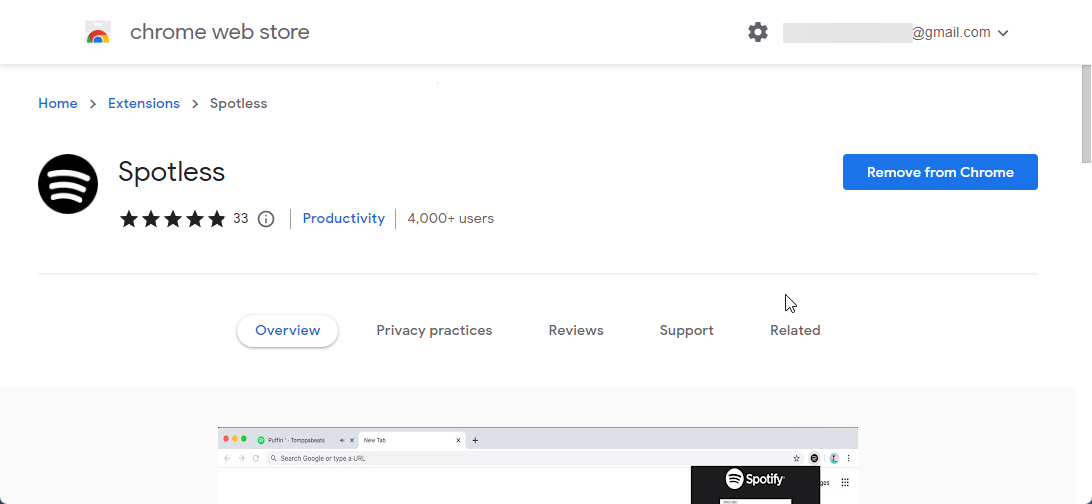Screen dimensions: 1092x504
Task: Open the settings gear in the header
Action: (x=758, y=32)
